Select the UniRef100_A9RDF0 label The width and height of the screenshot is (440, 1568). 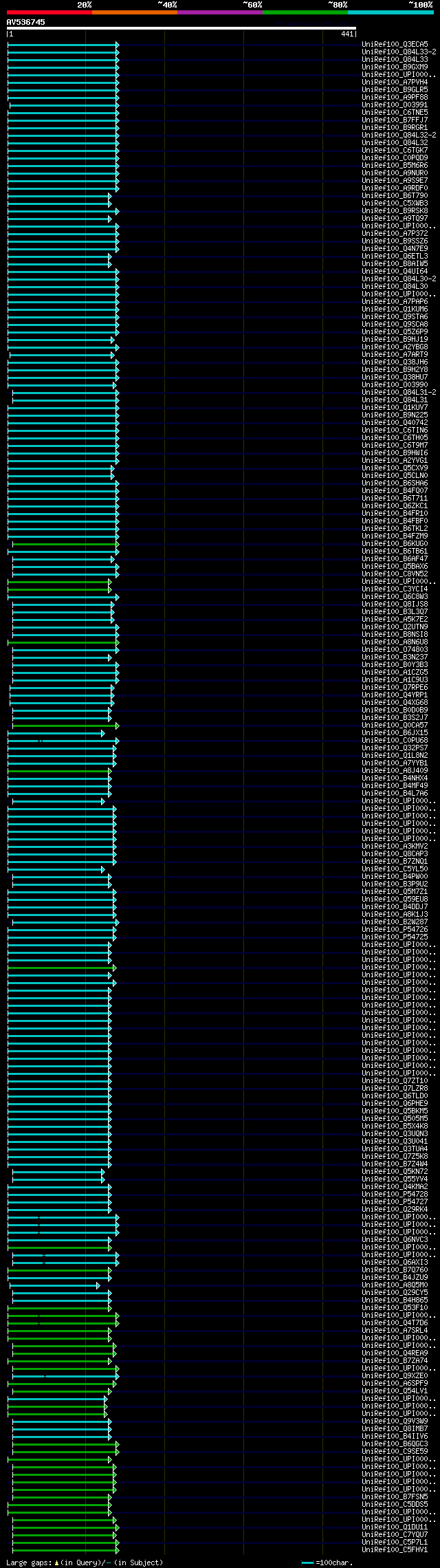(395, 188)
